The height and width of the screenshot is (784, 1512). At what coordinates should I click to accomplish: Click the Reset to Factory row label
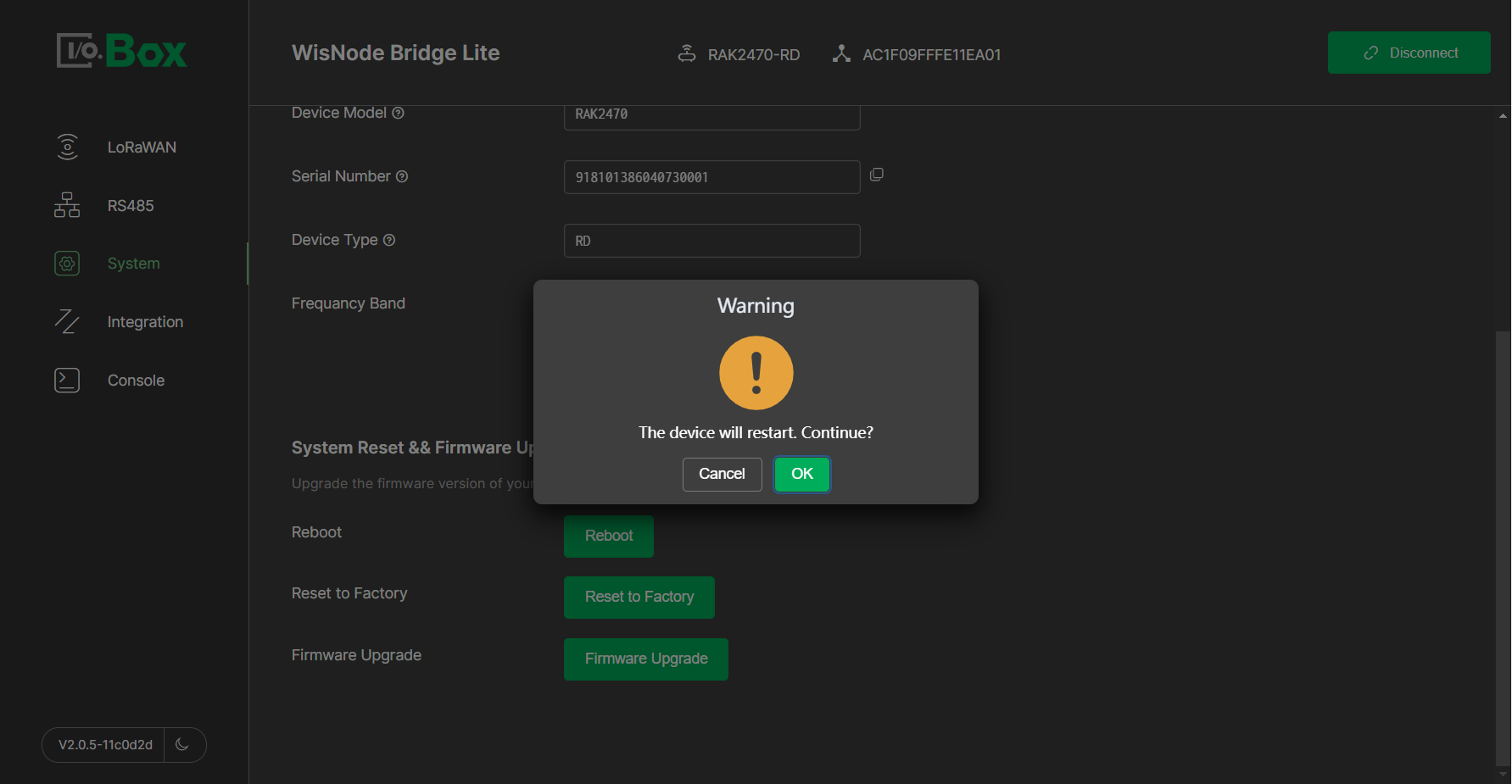click(349, 593)
